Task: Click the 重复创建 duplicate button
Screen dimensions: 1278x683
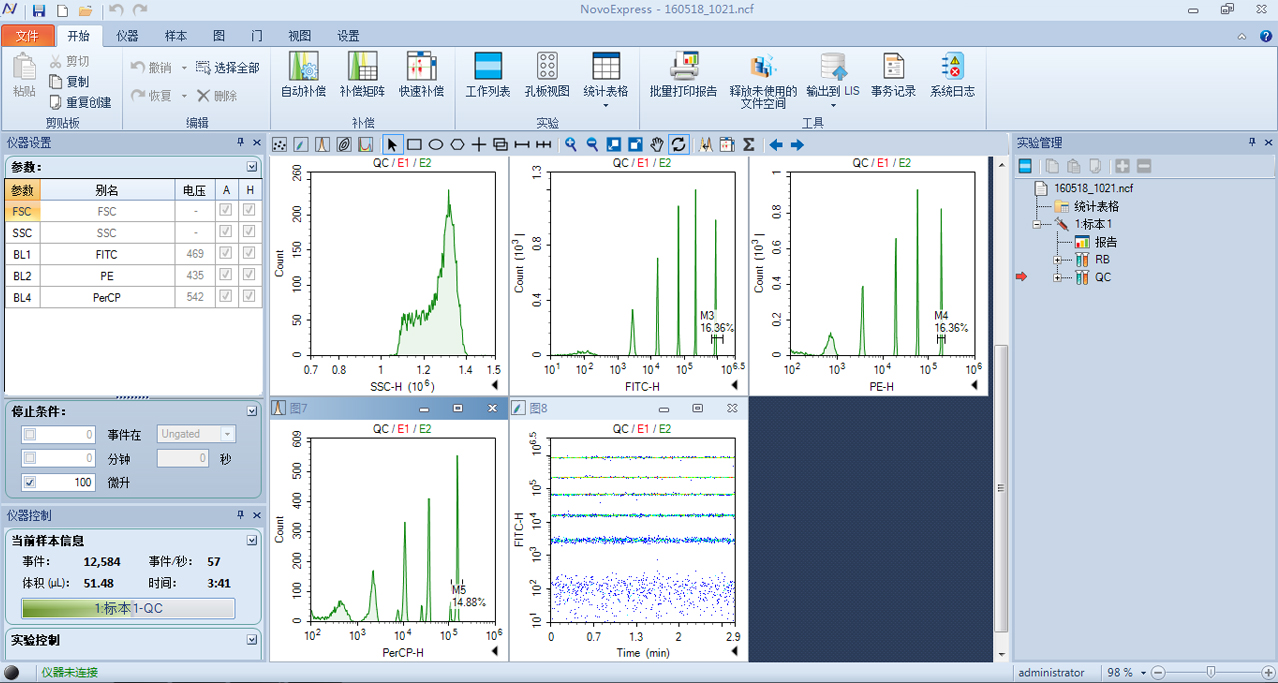Action: pos(80,102)
